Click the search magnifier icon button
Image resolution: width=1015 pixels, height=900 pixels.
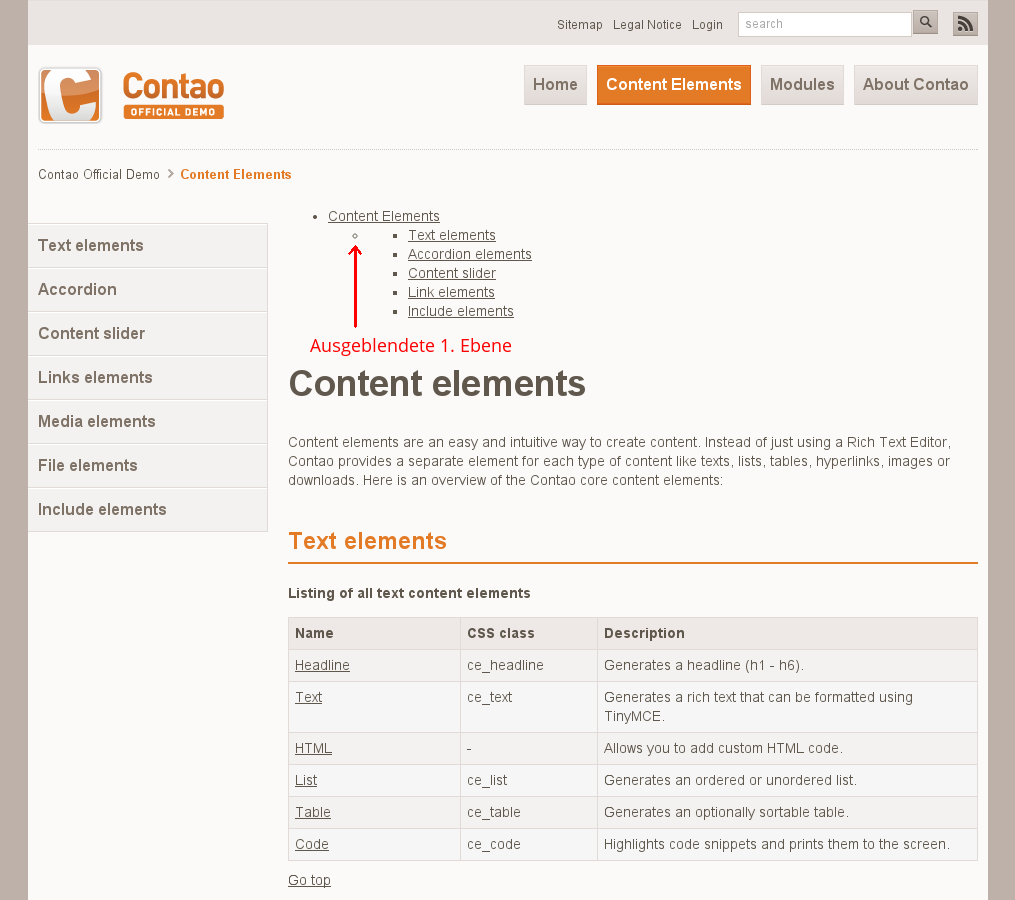[x=925, y=23]
